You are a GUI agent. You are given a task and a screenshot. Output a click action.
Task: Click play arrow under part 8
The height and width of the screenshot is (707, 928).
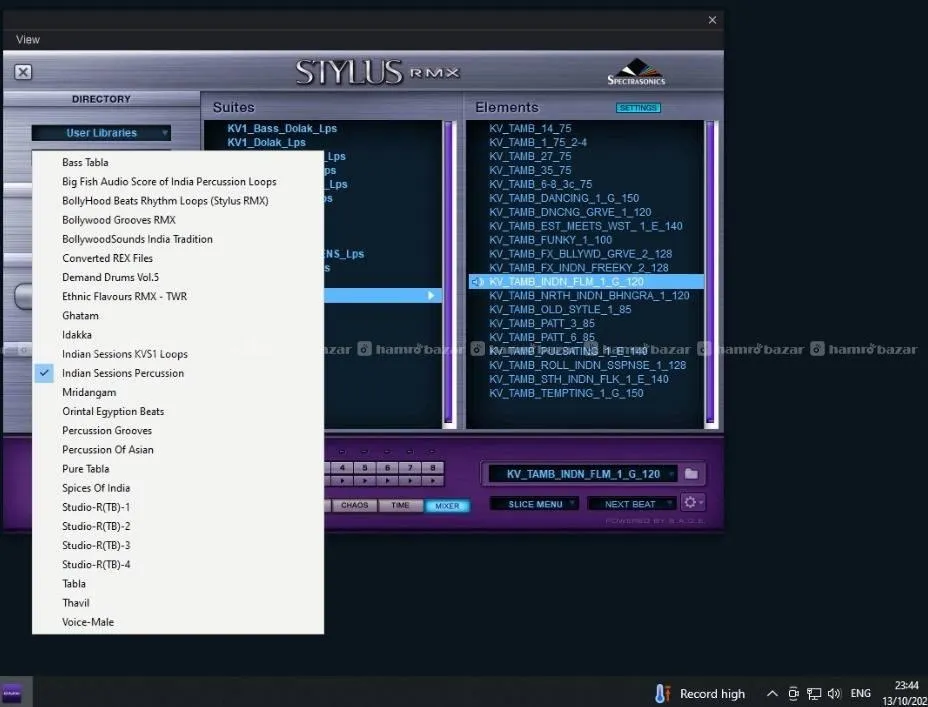point(433,480)
